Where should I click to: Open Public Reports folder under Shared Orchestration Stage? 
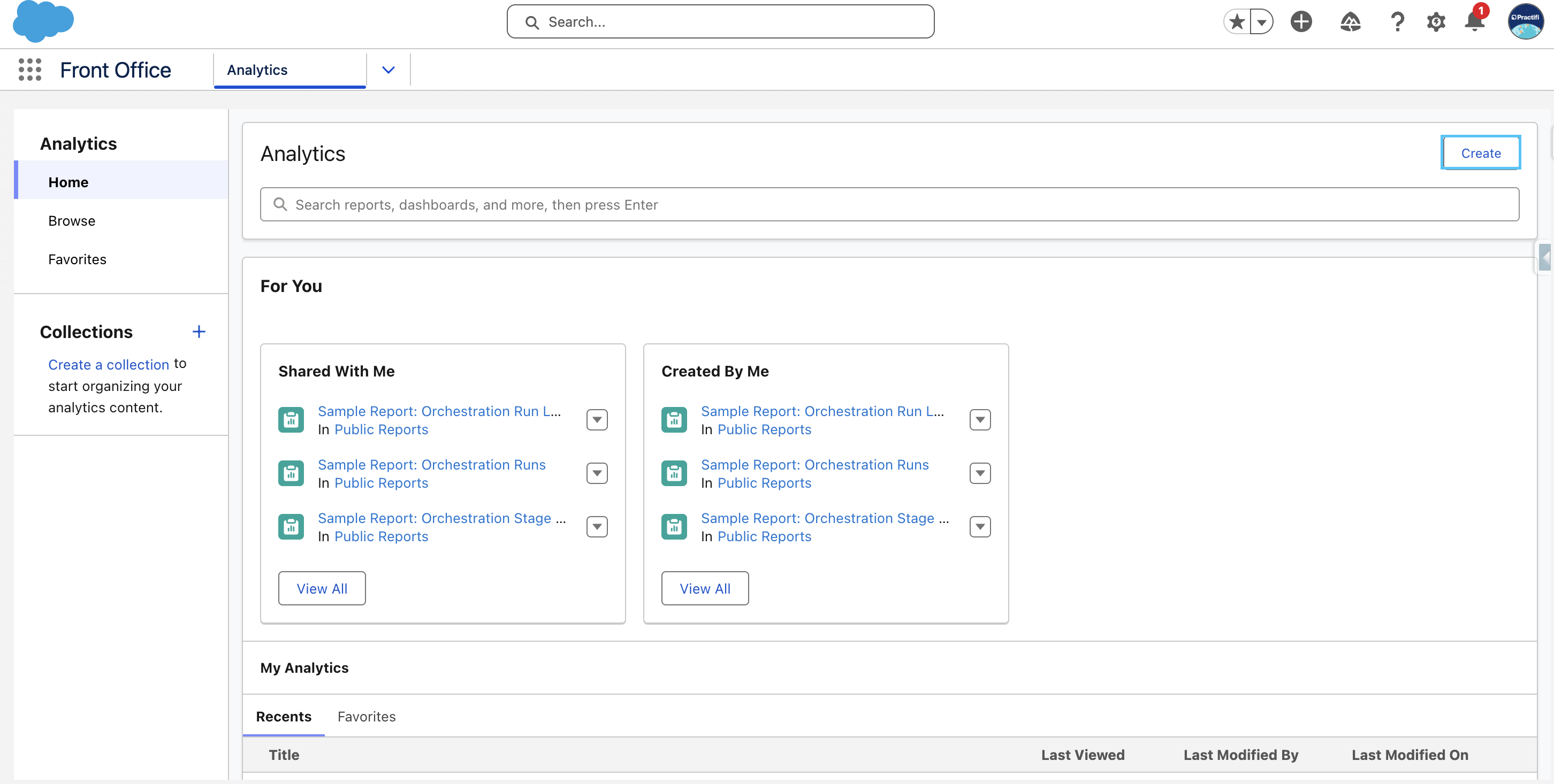point(381,537)
